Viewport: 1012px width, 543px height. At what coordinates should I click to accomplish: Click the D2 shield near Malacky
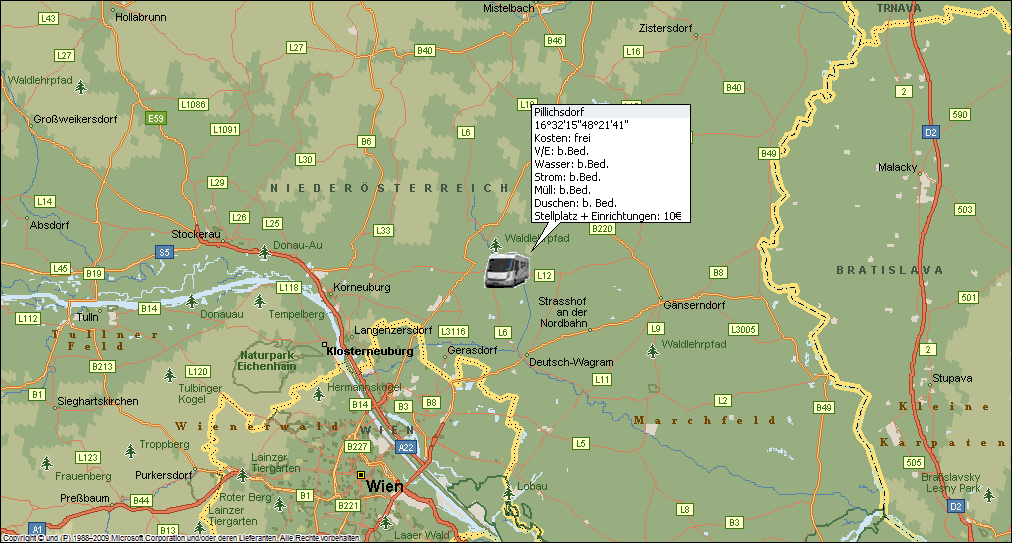(x=930, y=131)
